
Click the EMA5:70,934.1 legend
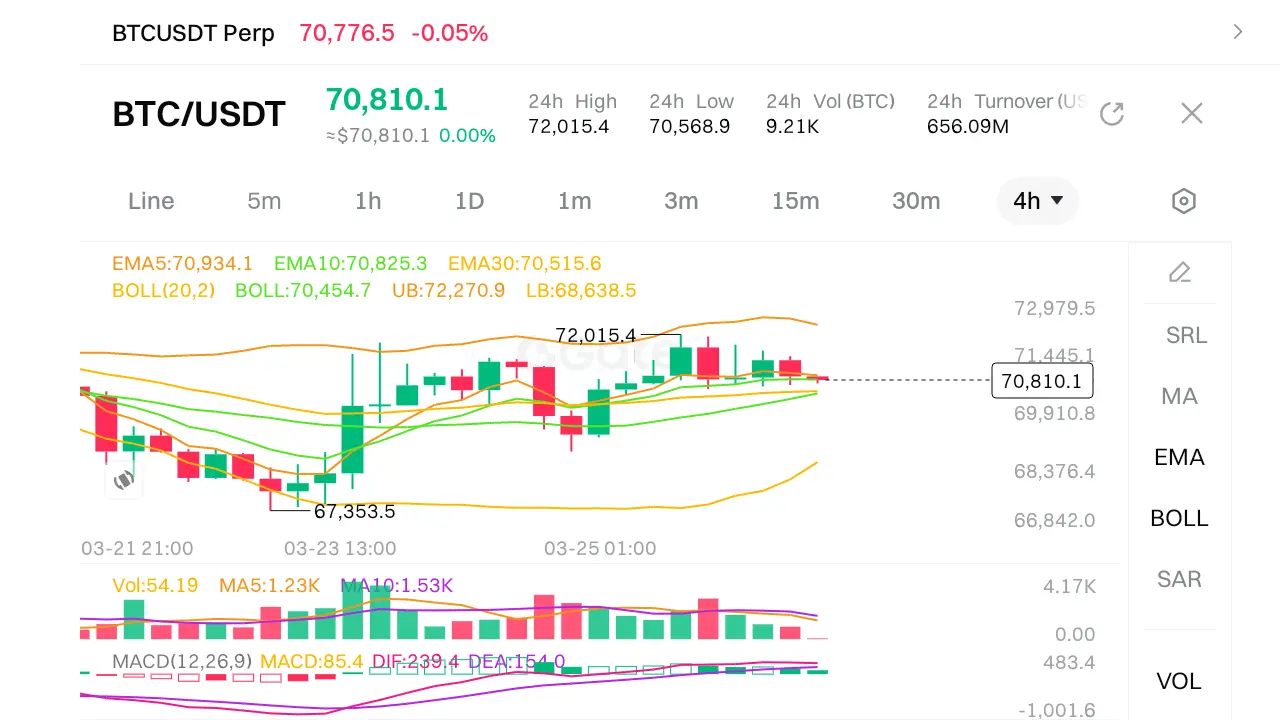click(183, 264)
